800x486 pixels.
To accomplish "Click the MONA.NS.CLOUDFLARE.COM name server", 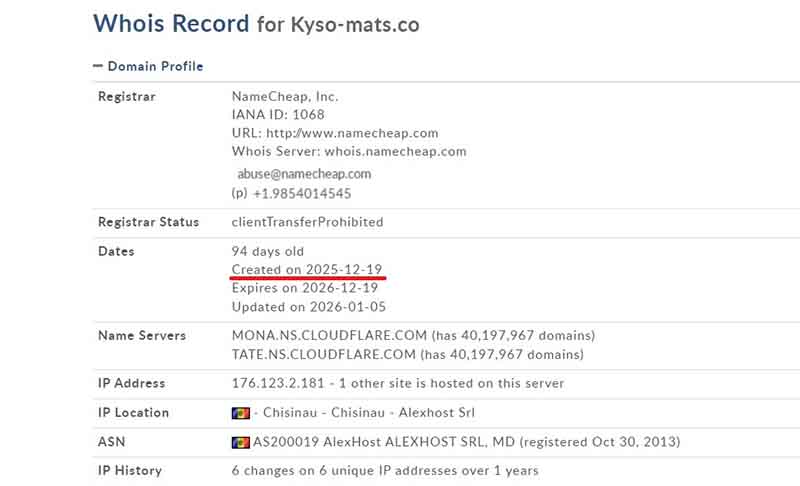I will pos(323,335).
